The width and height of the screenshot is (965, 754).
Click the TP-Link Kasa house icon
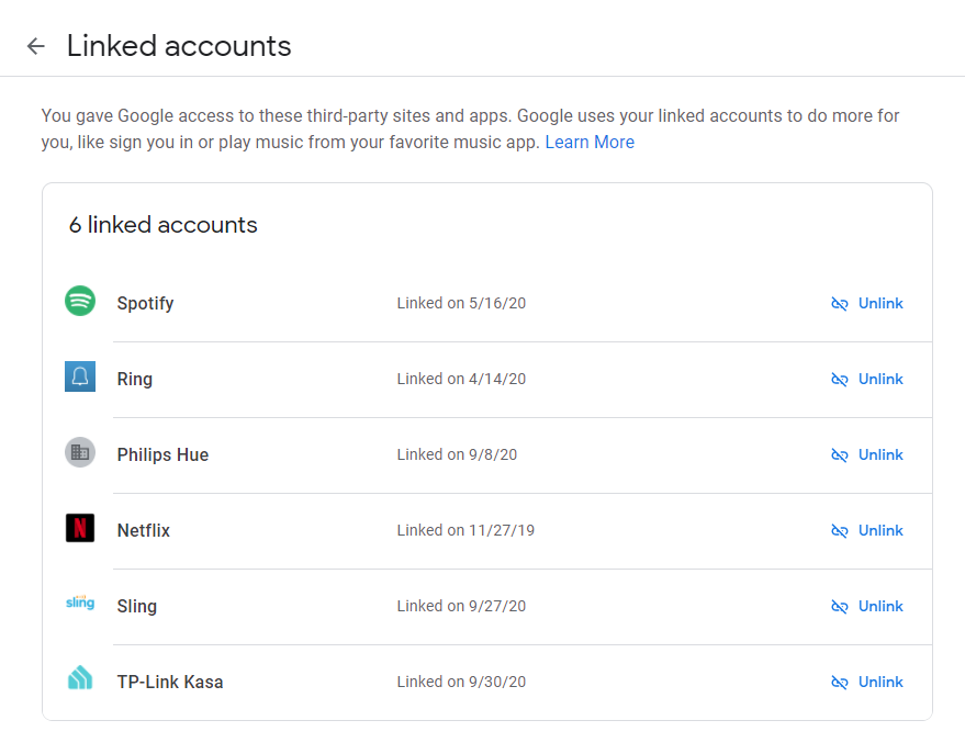pos(80,678)
